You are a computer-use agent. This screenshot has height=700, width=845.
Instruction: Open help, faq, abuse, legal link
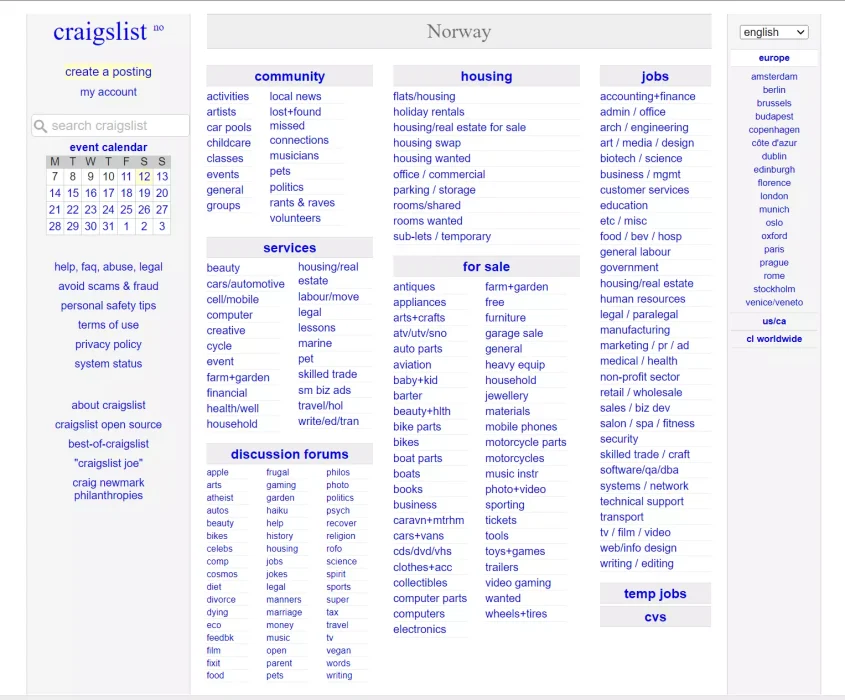click(108, 267)
